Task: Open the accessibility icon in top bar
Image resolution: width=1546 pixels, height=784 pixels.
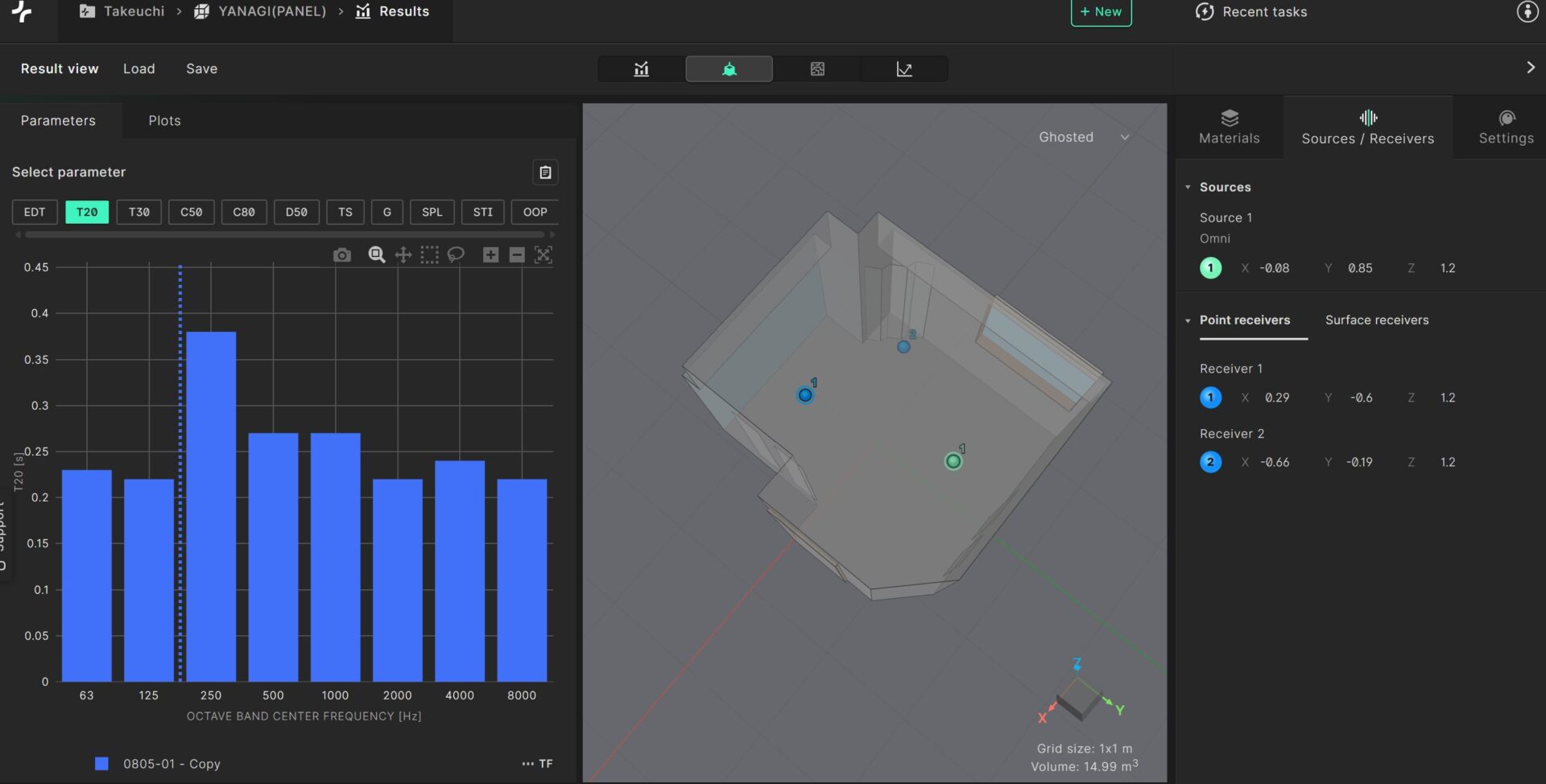Action: [1527, 12]
